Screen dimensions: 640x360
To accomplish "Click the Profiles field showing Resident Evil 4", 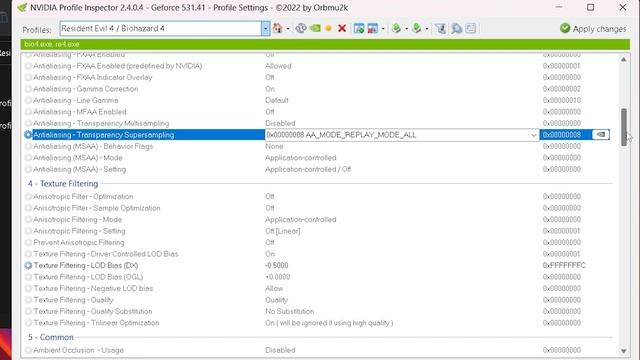I will [161, 29].
